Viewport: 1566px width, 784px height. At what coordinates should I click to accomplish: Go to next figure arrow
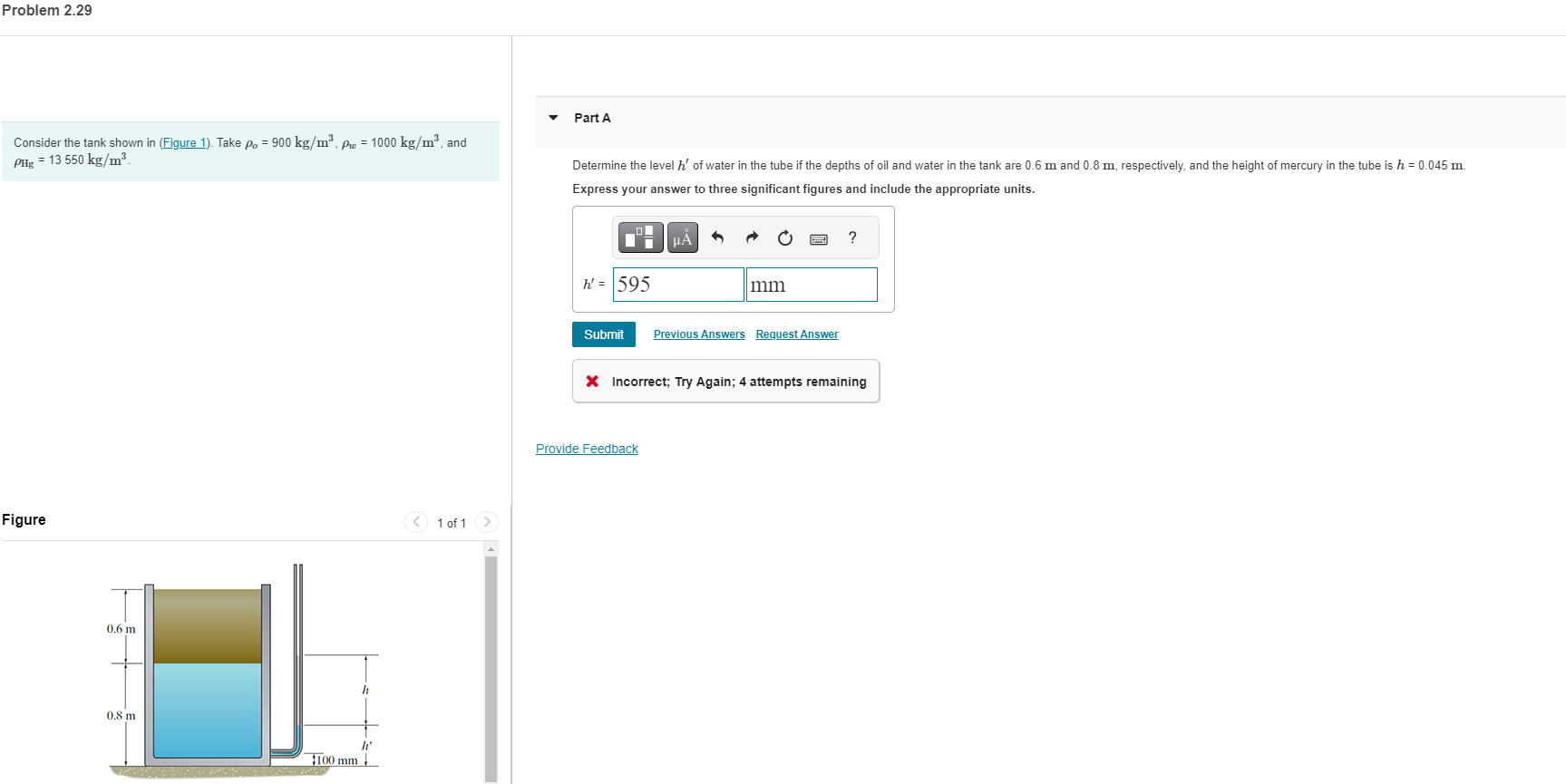pos(487,521)
